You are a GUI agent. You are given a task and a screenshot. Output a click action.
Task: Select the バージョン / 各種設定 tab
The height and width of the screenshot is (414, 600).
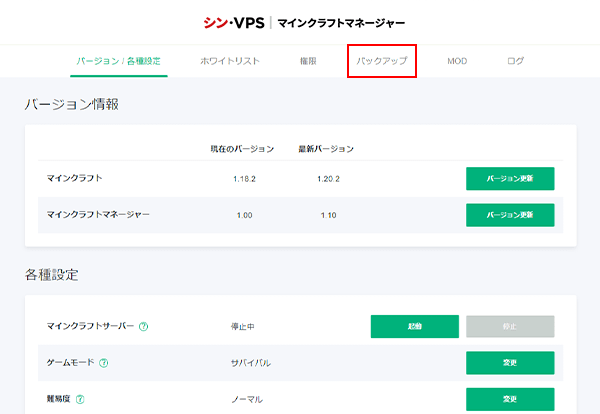pyautogui.click(x=119, y=61)
